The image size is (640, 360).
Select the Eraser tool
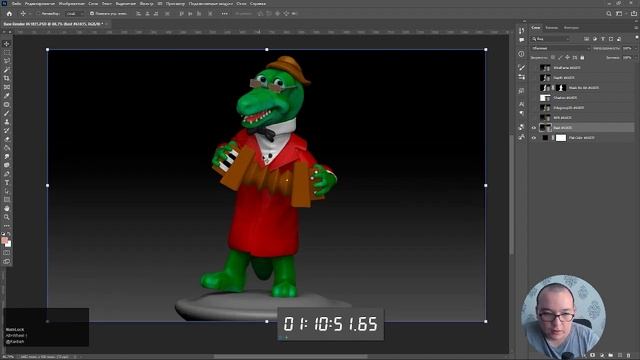pos(7,139)
